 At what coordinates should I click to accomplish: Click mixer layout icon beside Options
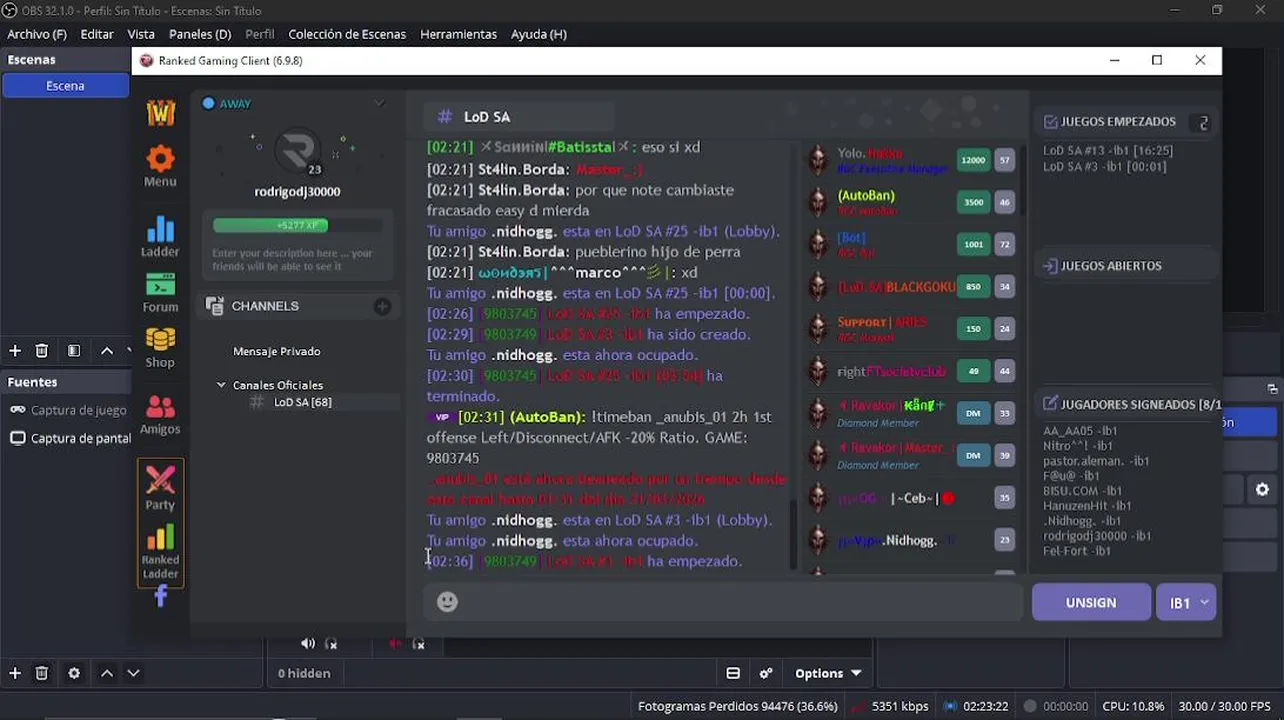coord(733,673)
